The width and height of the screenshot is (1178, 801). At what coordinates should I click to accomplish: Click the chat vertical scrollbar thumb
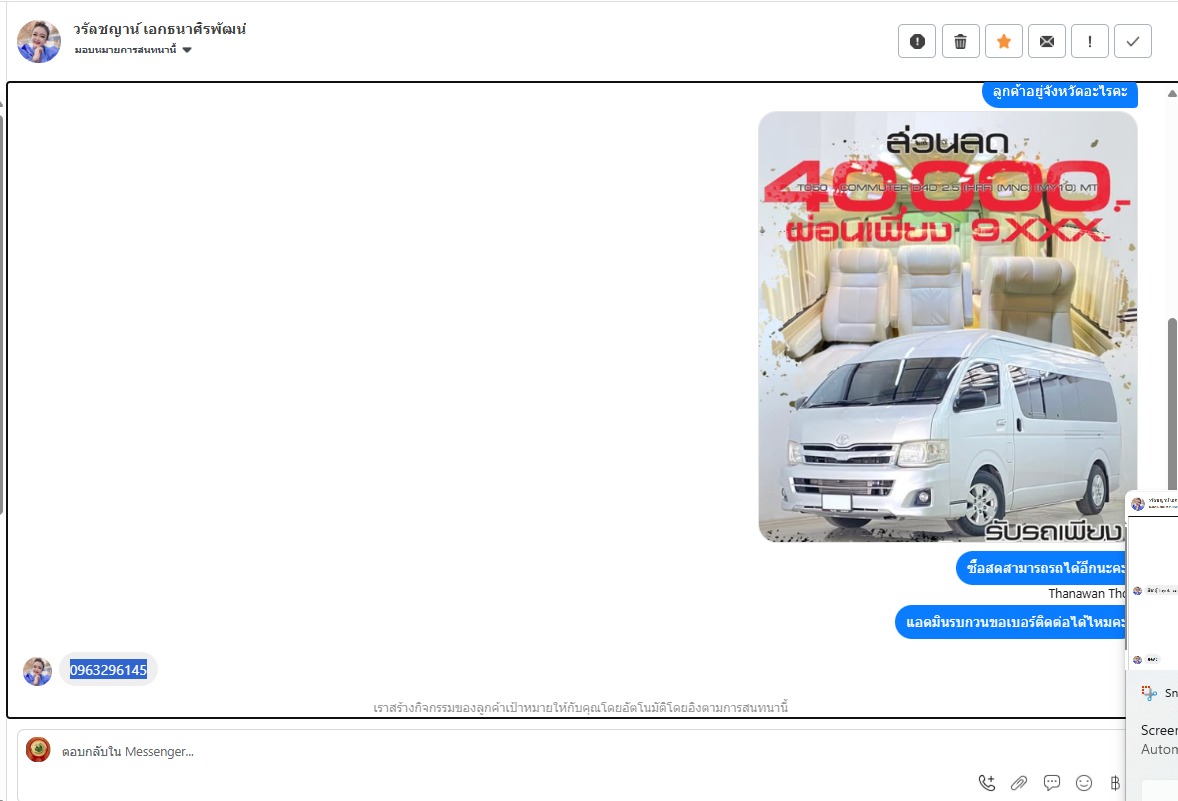[x=1172, y=406]
